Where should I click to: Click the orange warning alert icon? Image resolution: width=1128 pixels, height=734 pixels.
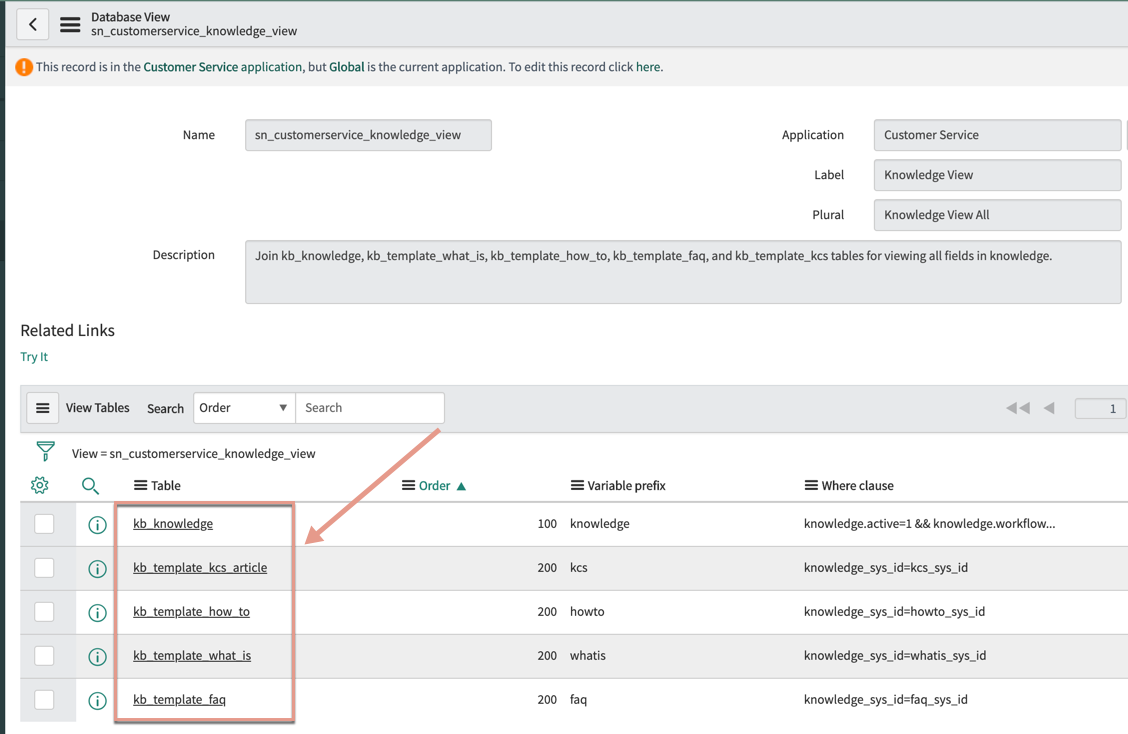[24, 67]
